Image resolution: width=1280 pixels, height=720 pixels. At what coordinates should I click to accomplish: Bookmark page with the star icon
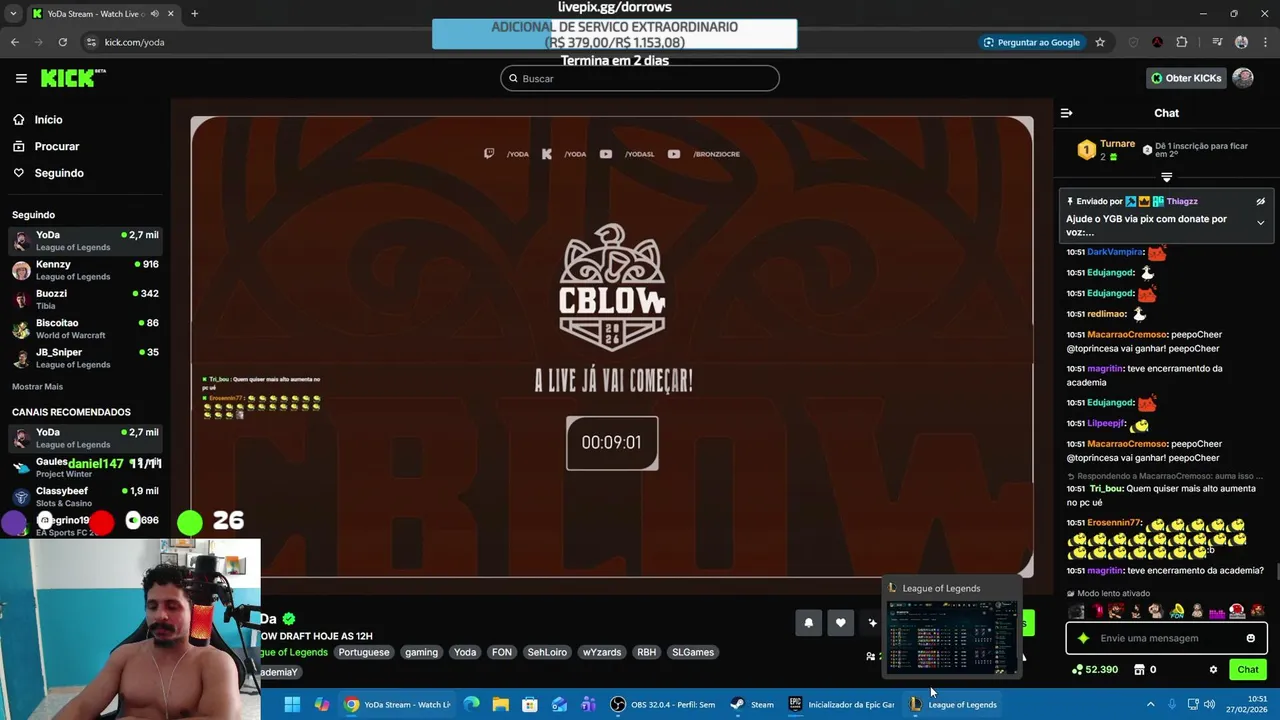[1100, 42]
